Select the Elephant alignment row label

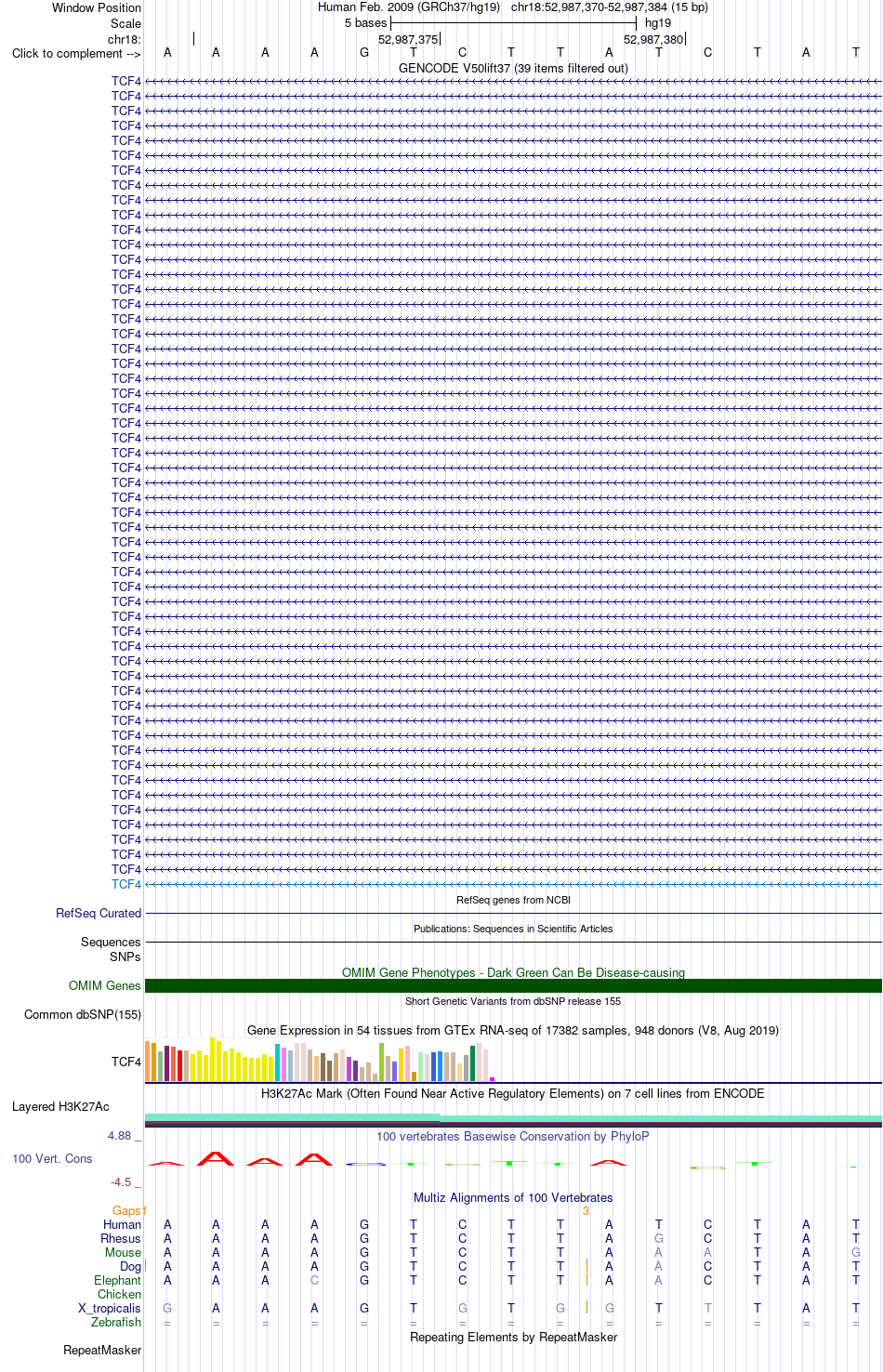[x=117, y=1280]
